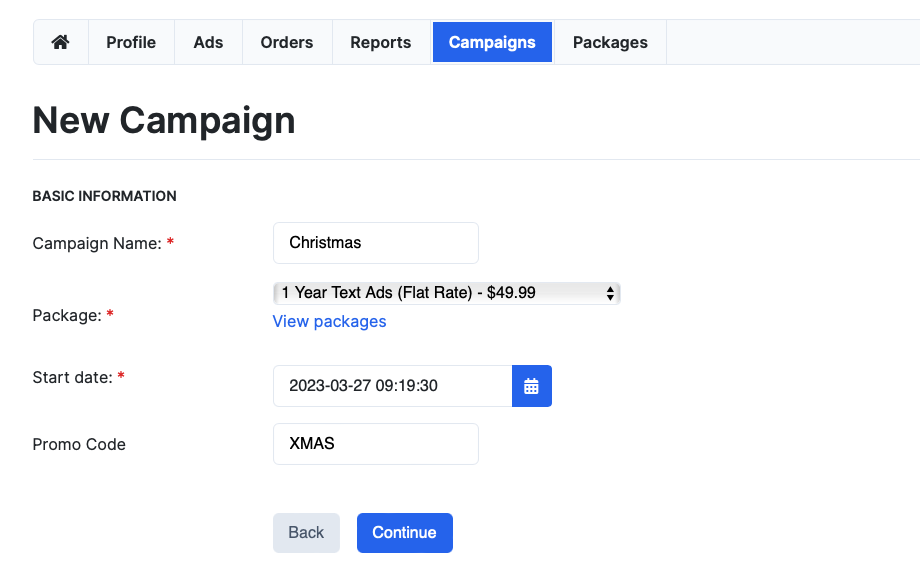
Task: Focus the Campaign Name input field
Action: pos(376,243)
